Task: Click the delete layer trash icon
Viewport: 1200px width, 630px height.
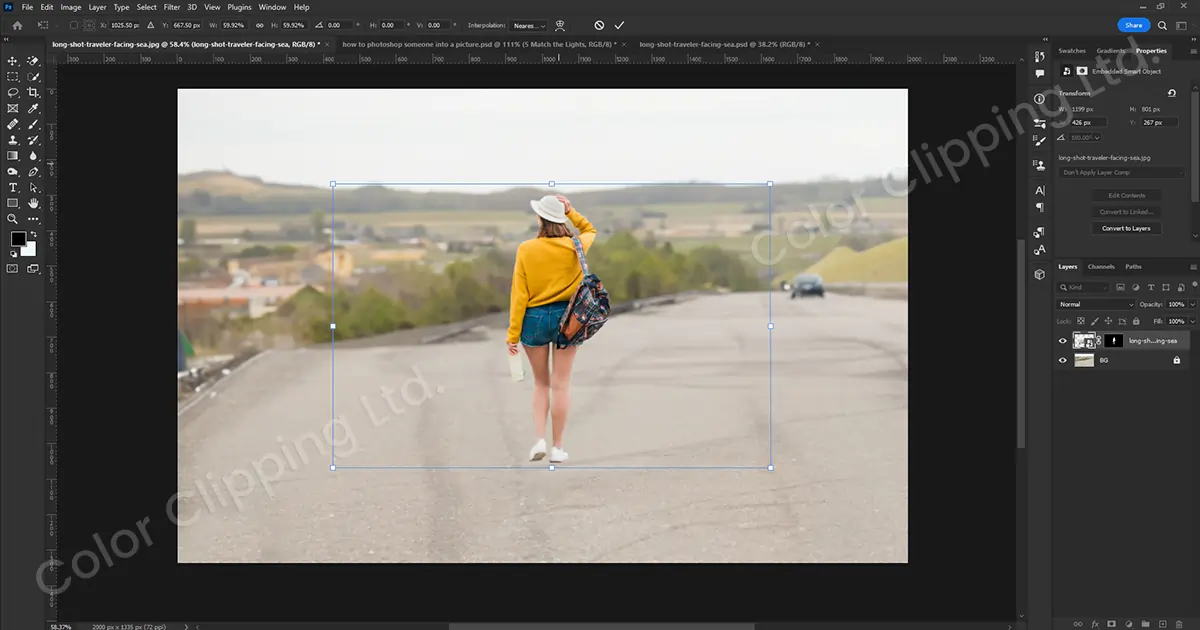Action: pyautogui.click(x=1179, y=624)
